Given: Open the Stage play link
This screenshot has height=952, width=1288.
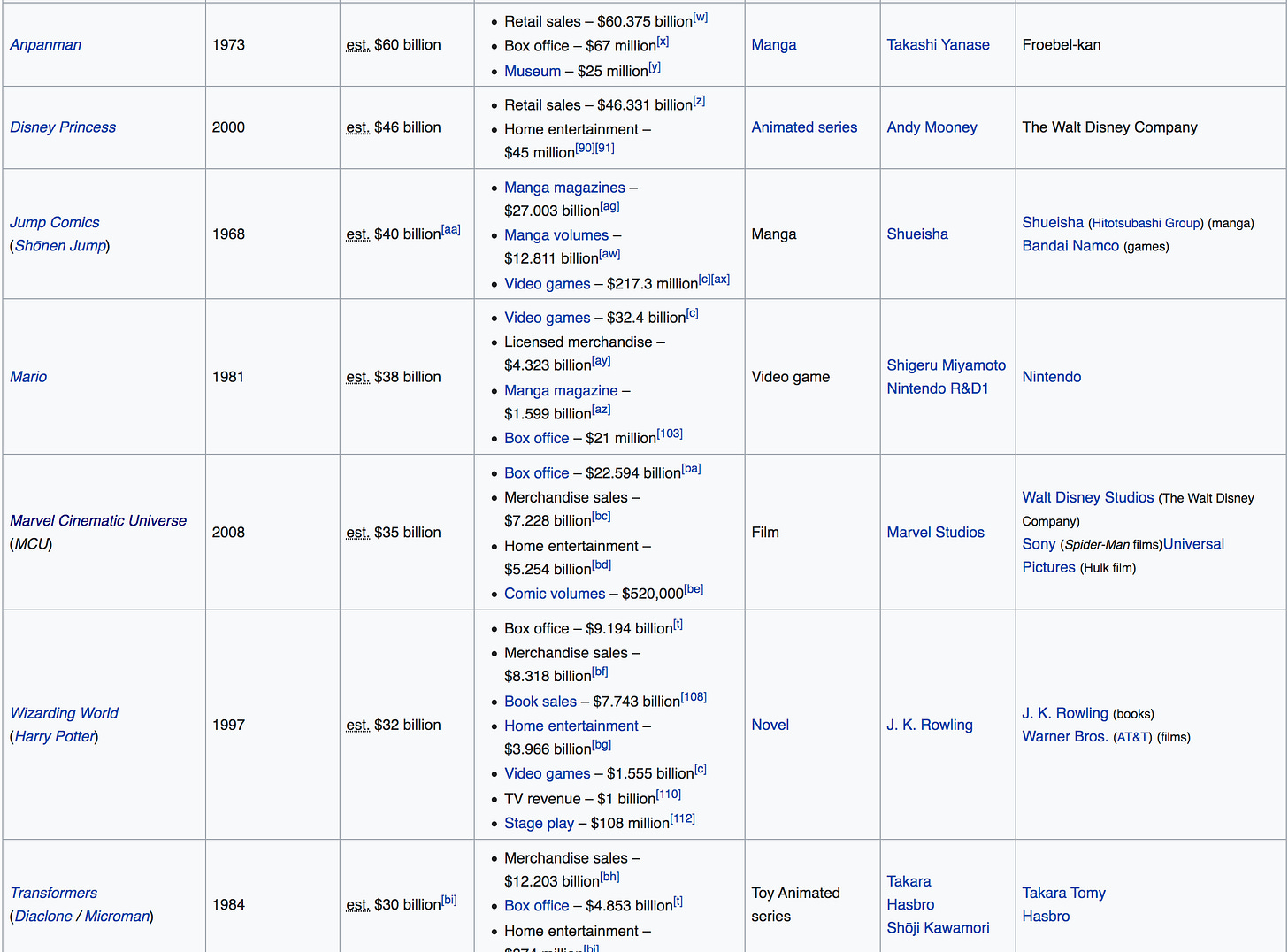Looking at the screenshot, I should [x=539, y=823].
